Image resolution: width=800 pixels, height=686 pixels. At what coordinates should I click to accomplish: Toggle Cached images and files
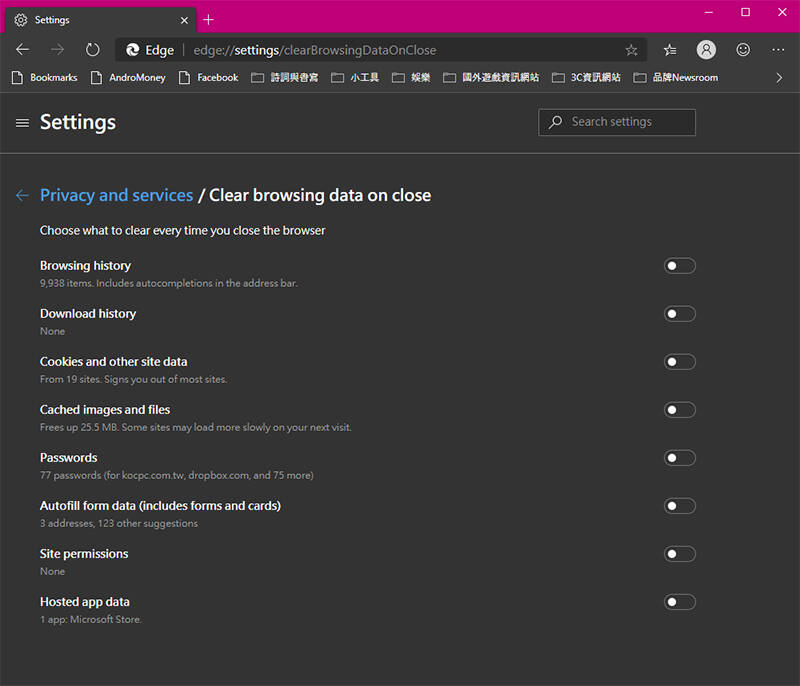pyautogui.click(x=680, y=410)
